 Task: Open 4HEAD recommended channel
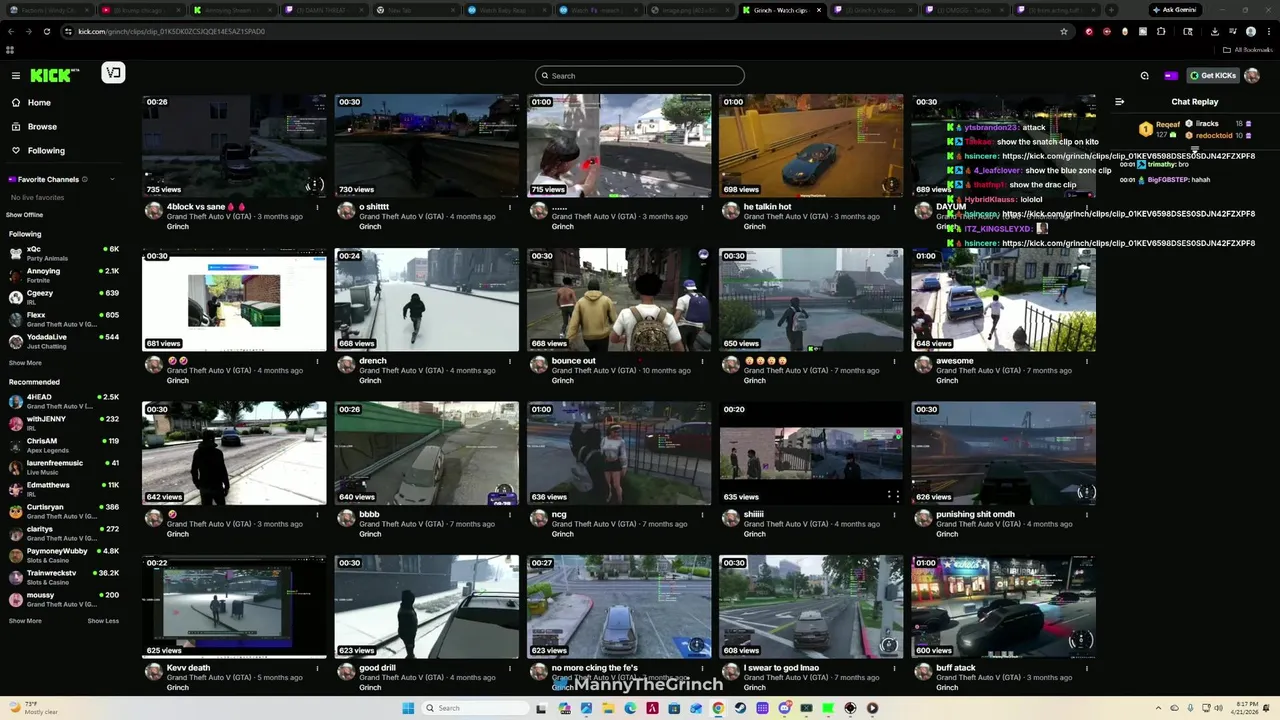[x=64, y=401]
